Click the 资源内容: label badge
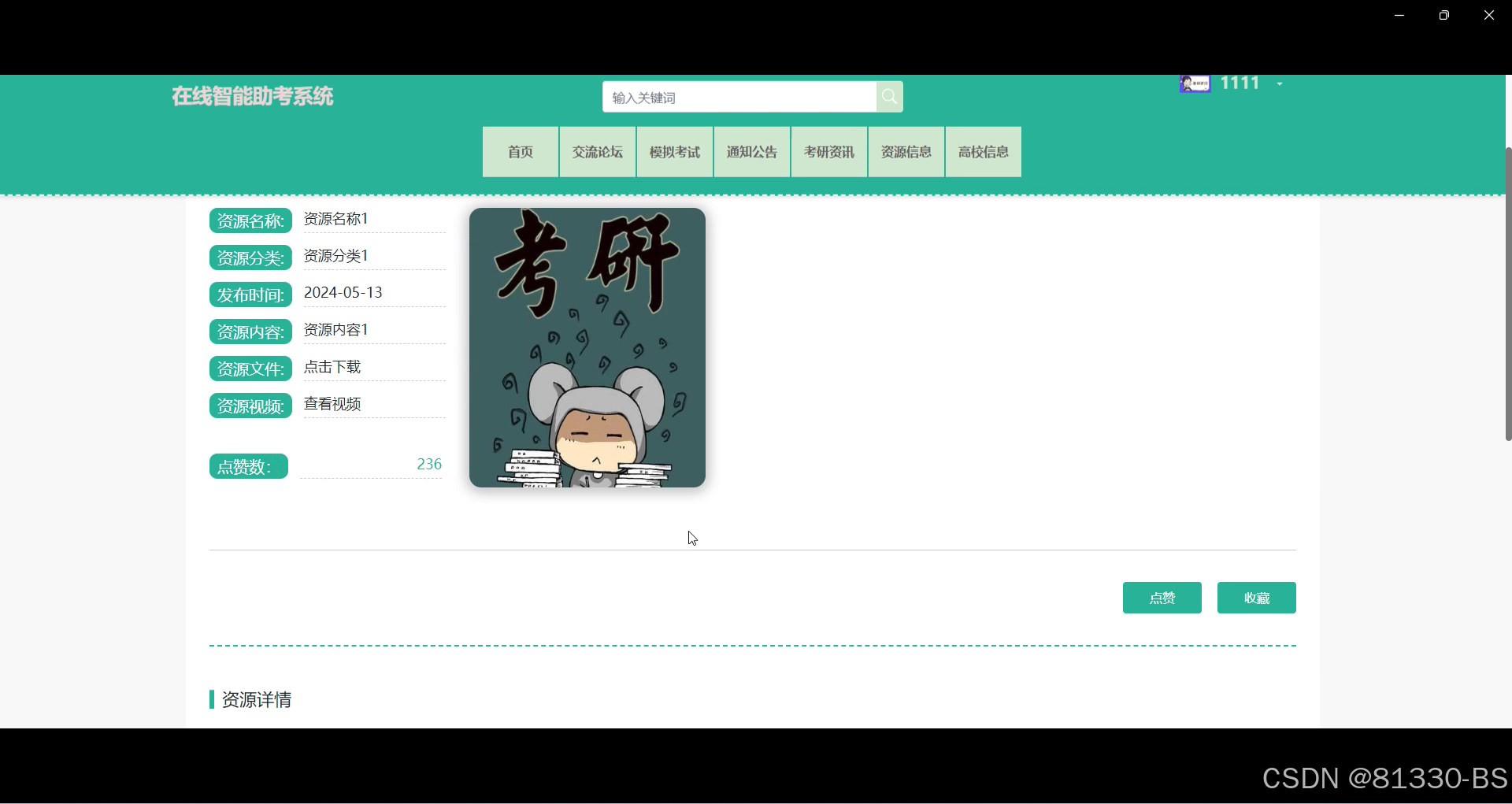 pos(250,332)
